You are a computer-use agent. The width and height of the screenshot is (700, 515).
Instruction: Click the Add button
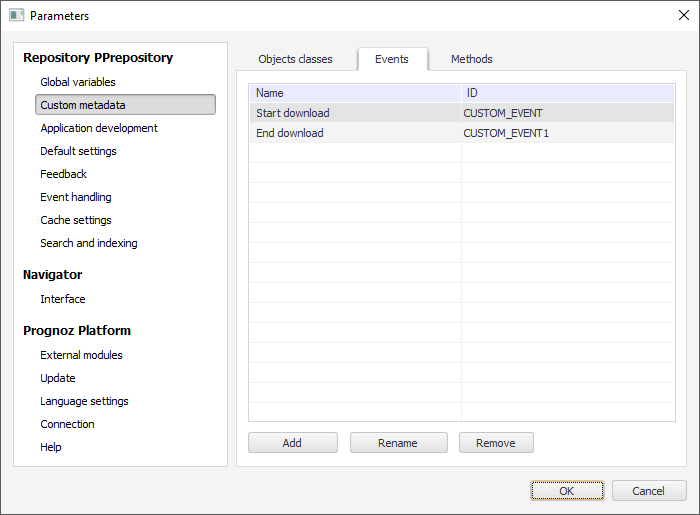coord(292,443)
